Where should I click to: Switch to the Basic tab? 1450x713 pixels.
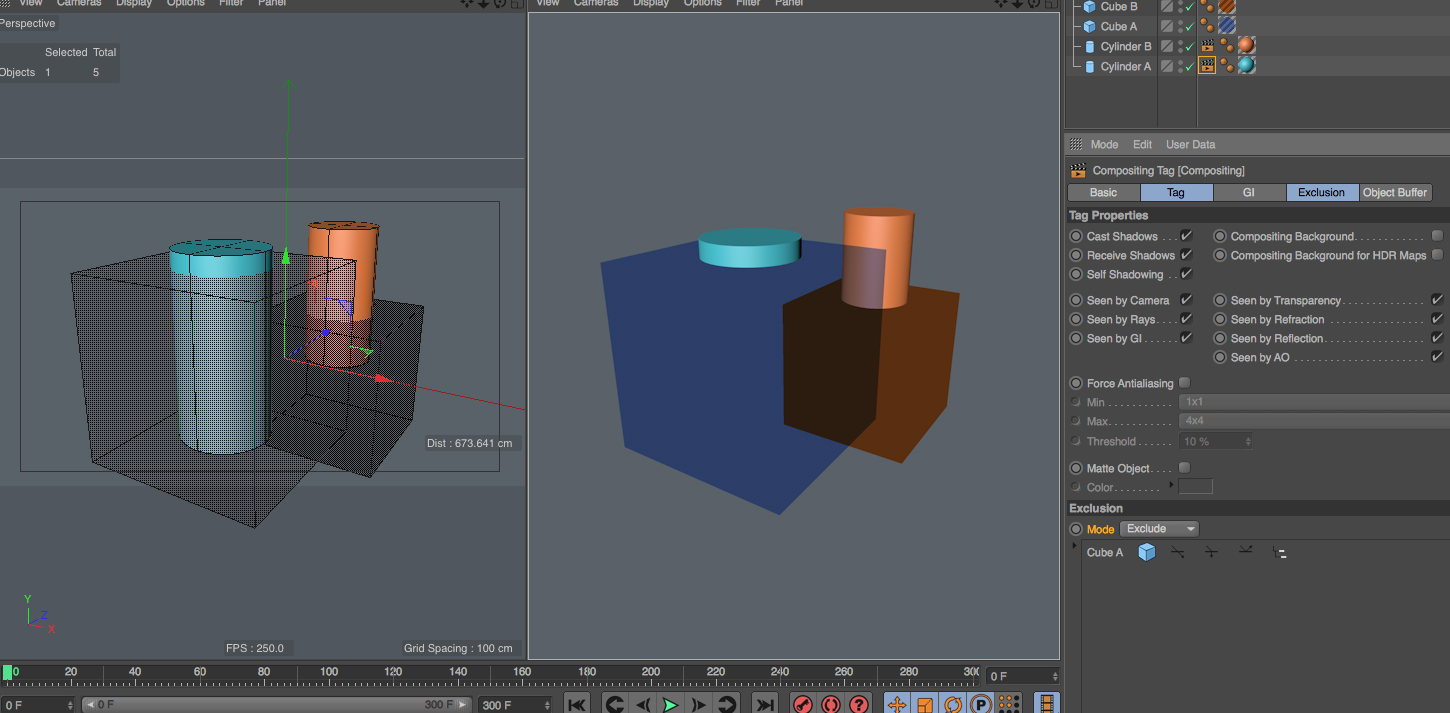tap(1104, 192)
